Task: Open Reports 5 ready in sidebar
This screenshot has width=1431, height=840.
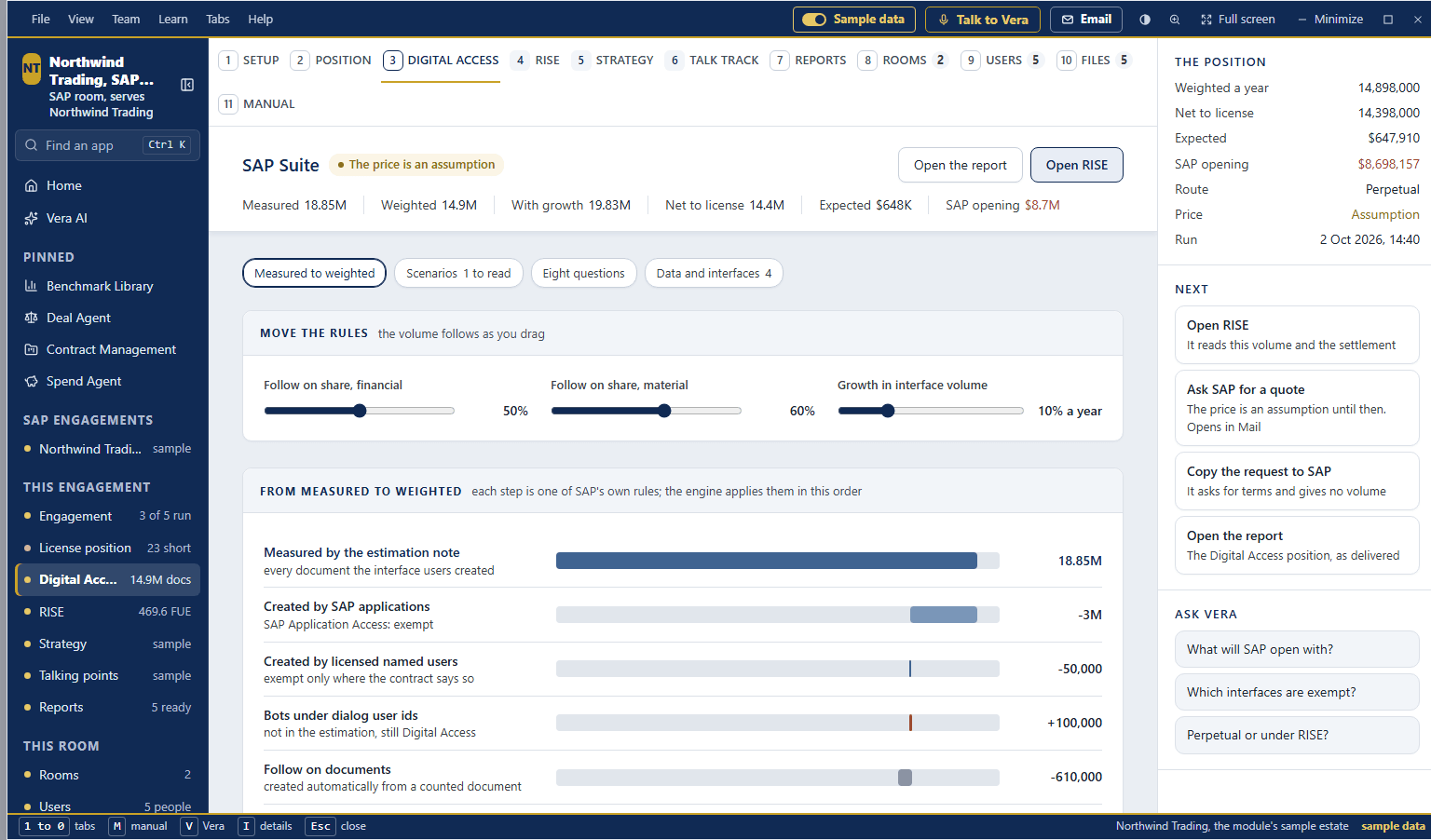Action: point(107,707)
